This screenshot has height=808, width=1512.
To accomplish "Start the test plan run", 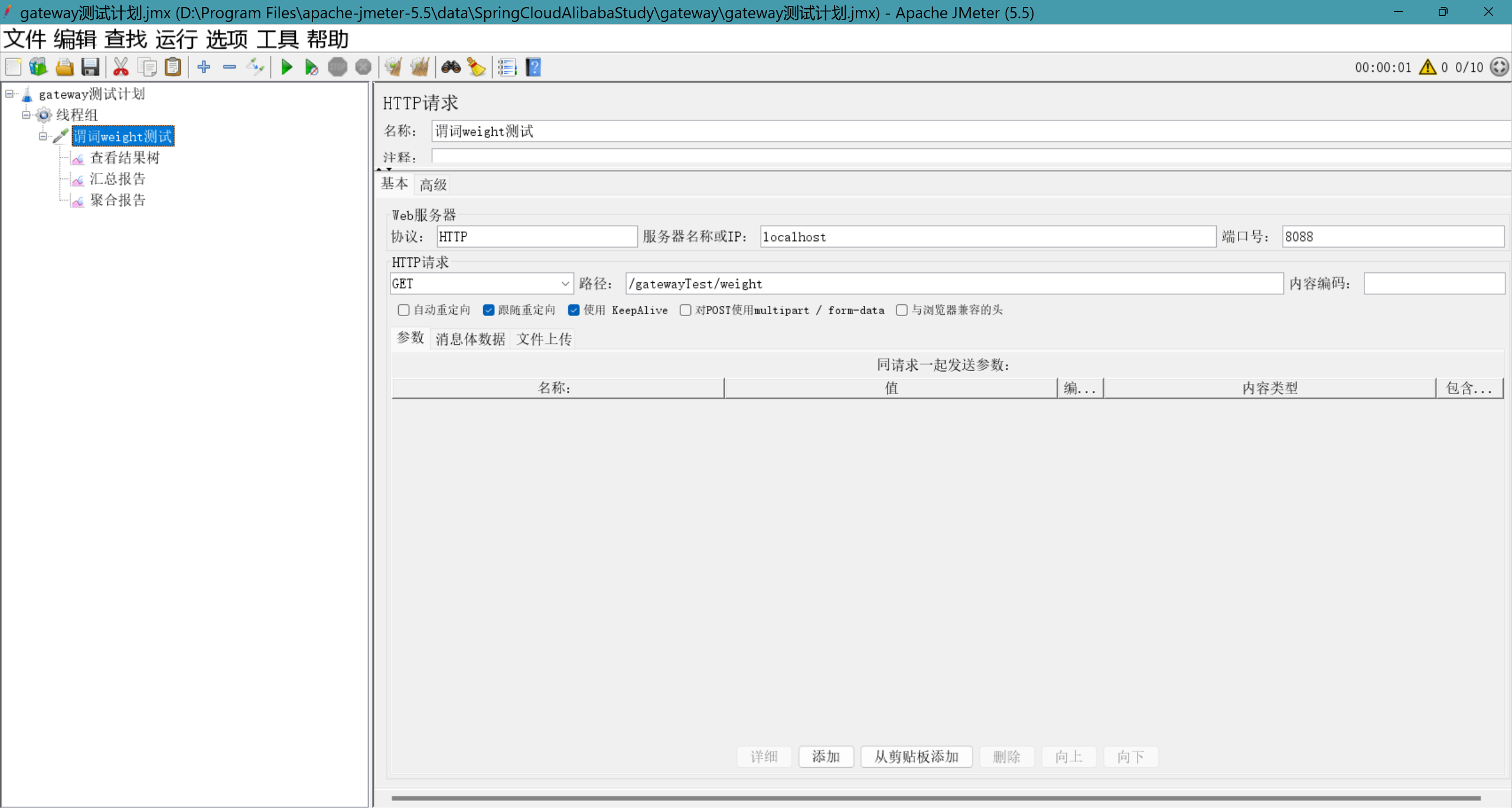I will pyautogui.click(x=286, y=67).
